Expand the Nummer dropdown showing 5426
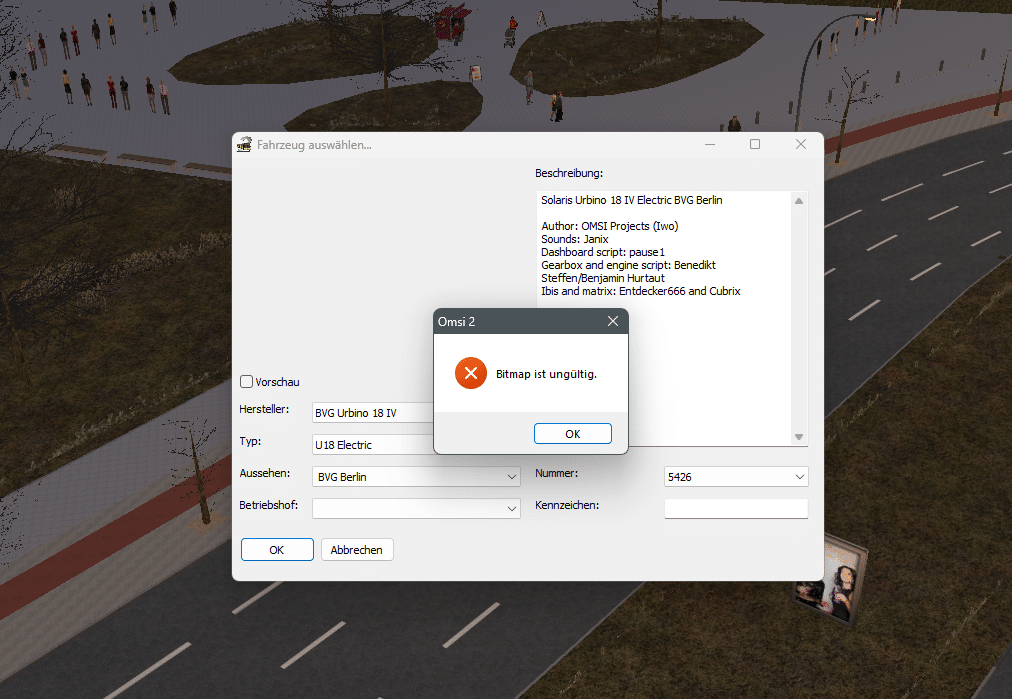The image size is (1012, 699). point(799,478)
